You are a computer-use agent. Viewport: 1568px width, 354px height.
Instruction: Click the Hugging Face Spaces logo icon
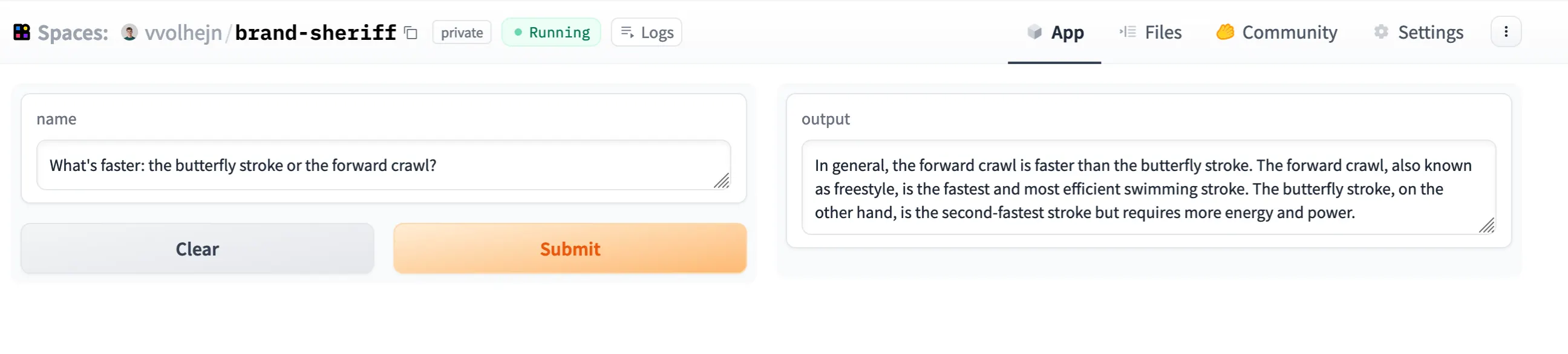(22, 32)
